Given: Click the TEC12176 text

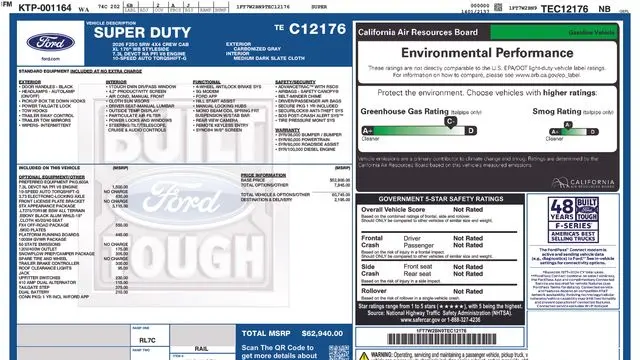Looking at the screenshot, I should (564, 9).
